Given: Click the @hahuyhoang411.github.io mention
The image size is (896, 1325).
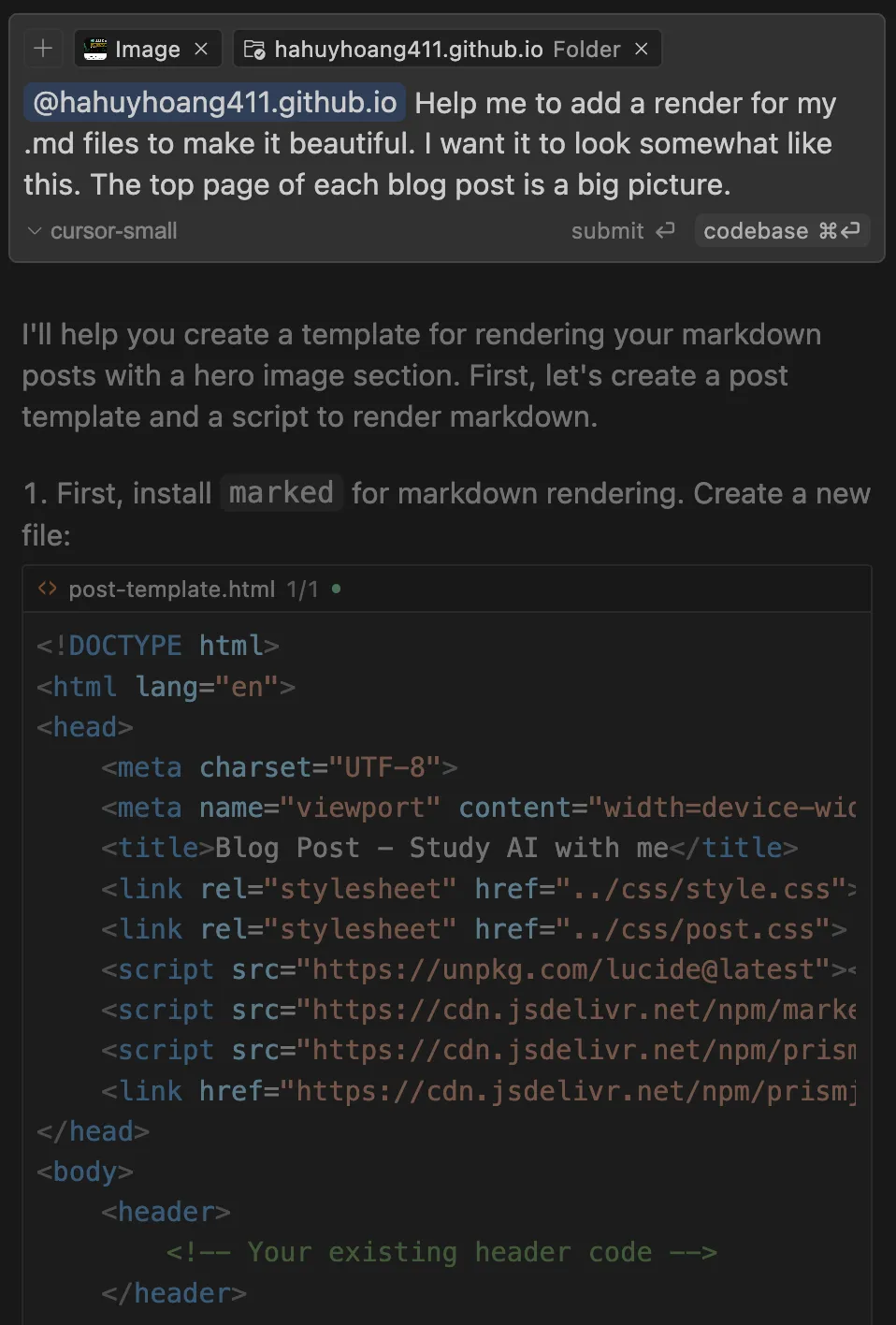Looking at the screenshot, I should pyautogui.click(x=214, y=102).
